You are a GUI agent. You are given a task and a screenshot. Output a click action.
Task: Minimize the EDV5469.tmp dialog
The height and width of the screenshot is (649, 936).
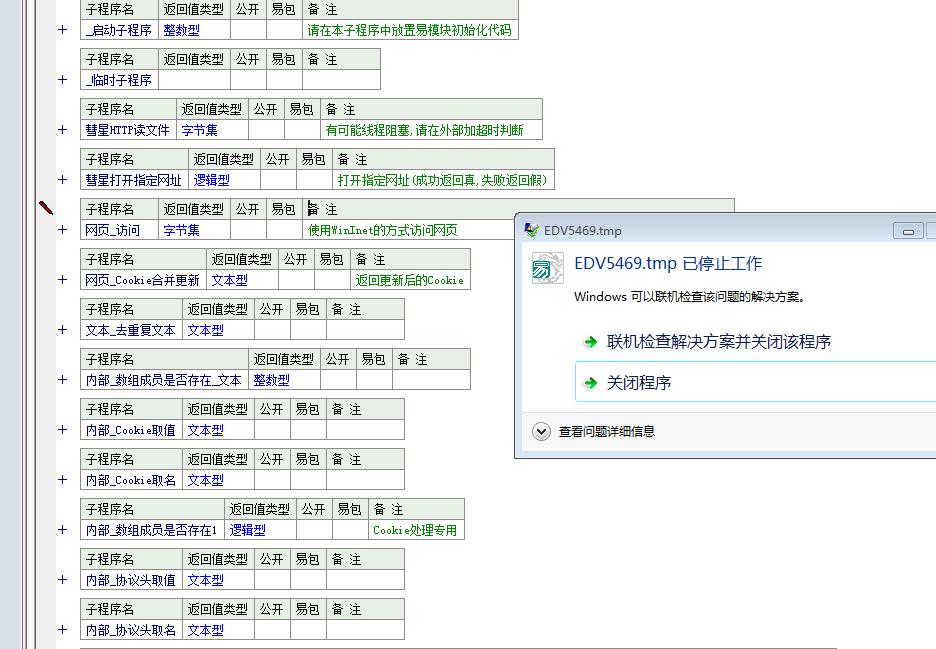[908, 231]
